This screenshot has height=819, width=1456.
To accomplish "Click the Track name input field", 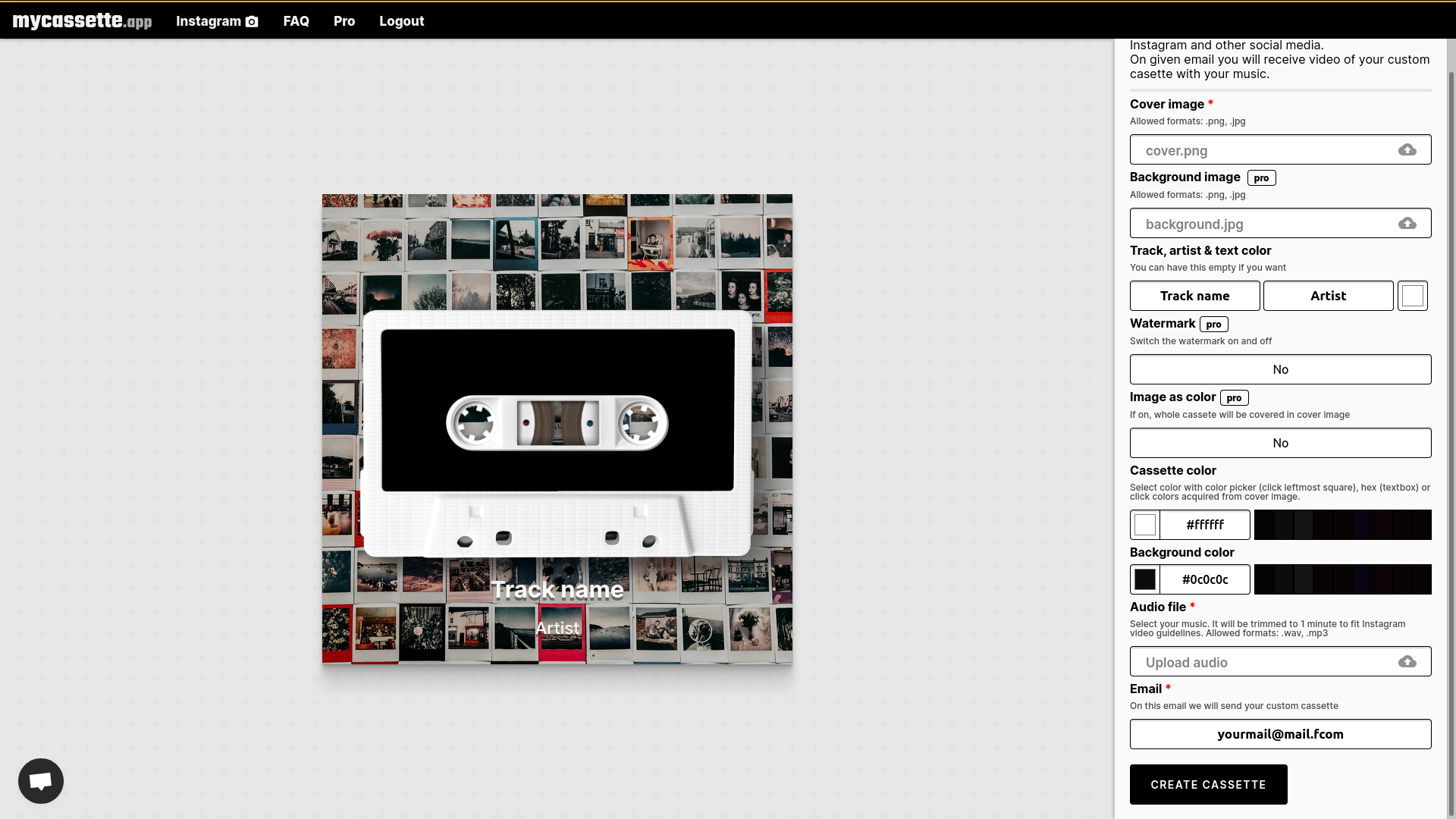I will 1194,296.
